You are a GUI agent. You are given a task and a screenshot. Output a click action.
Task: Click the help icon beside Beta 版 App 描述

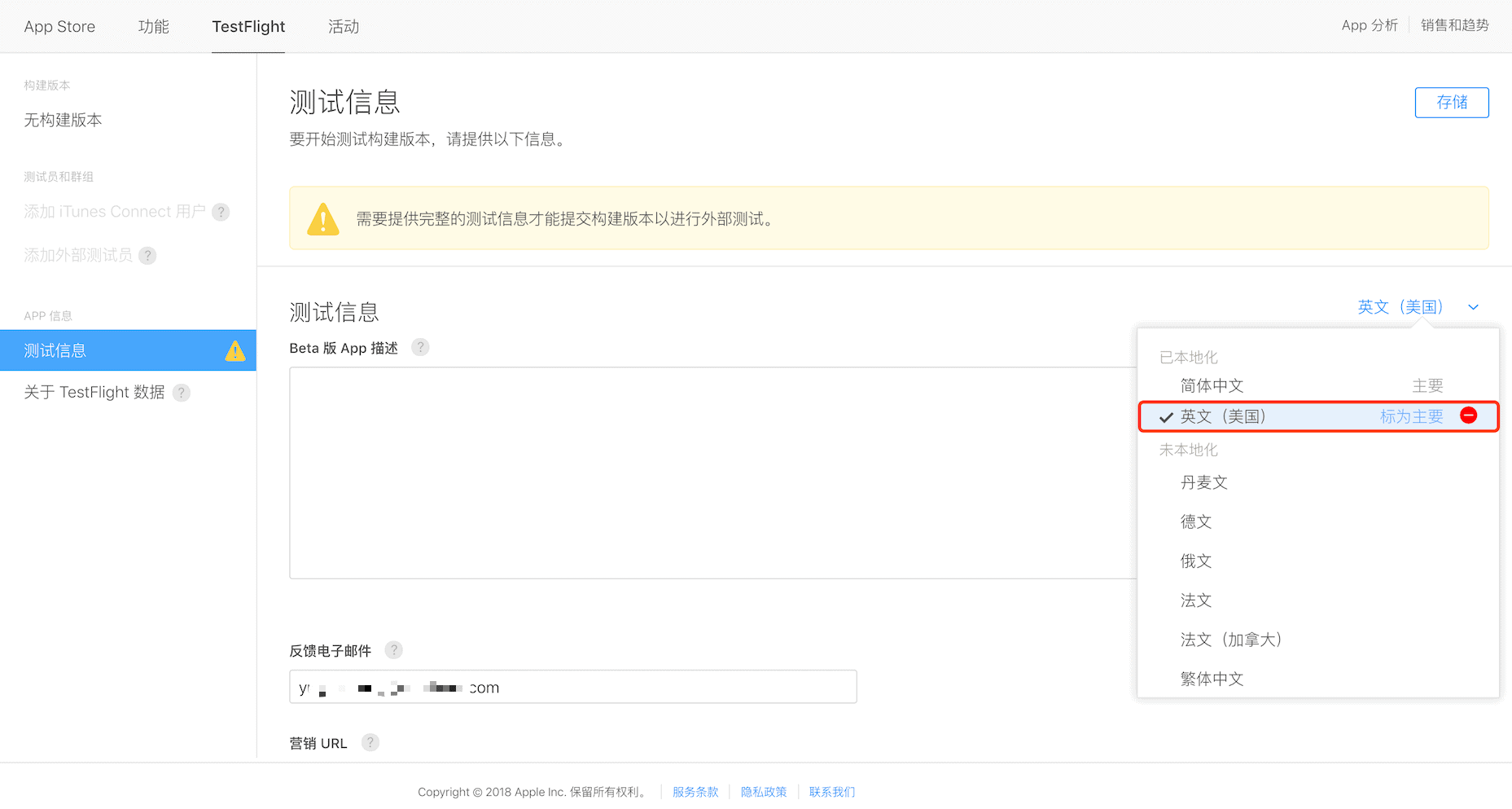click(x=420, y=348)
